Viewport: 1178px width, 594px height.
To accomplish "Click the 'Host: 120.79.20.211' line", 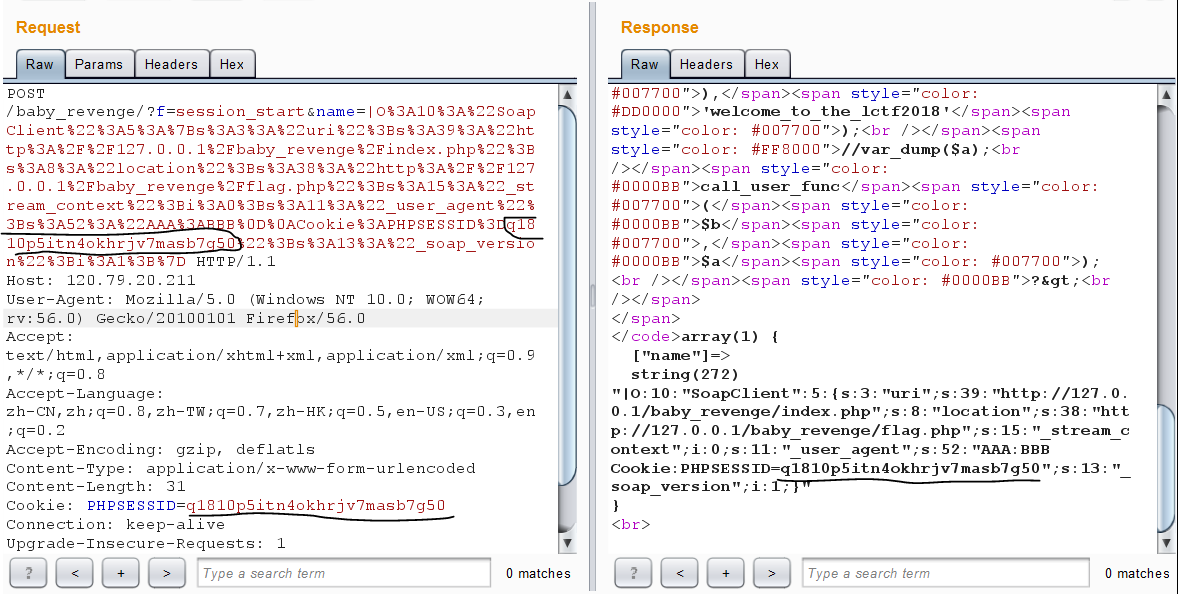I will [101, 280].
